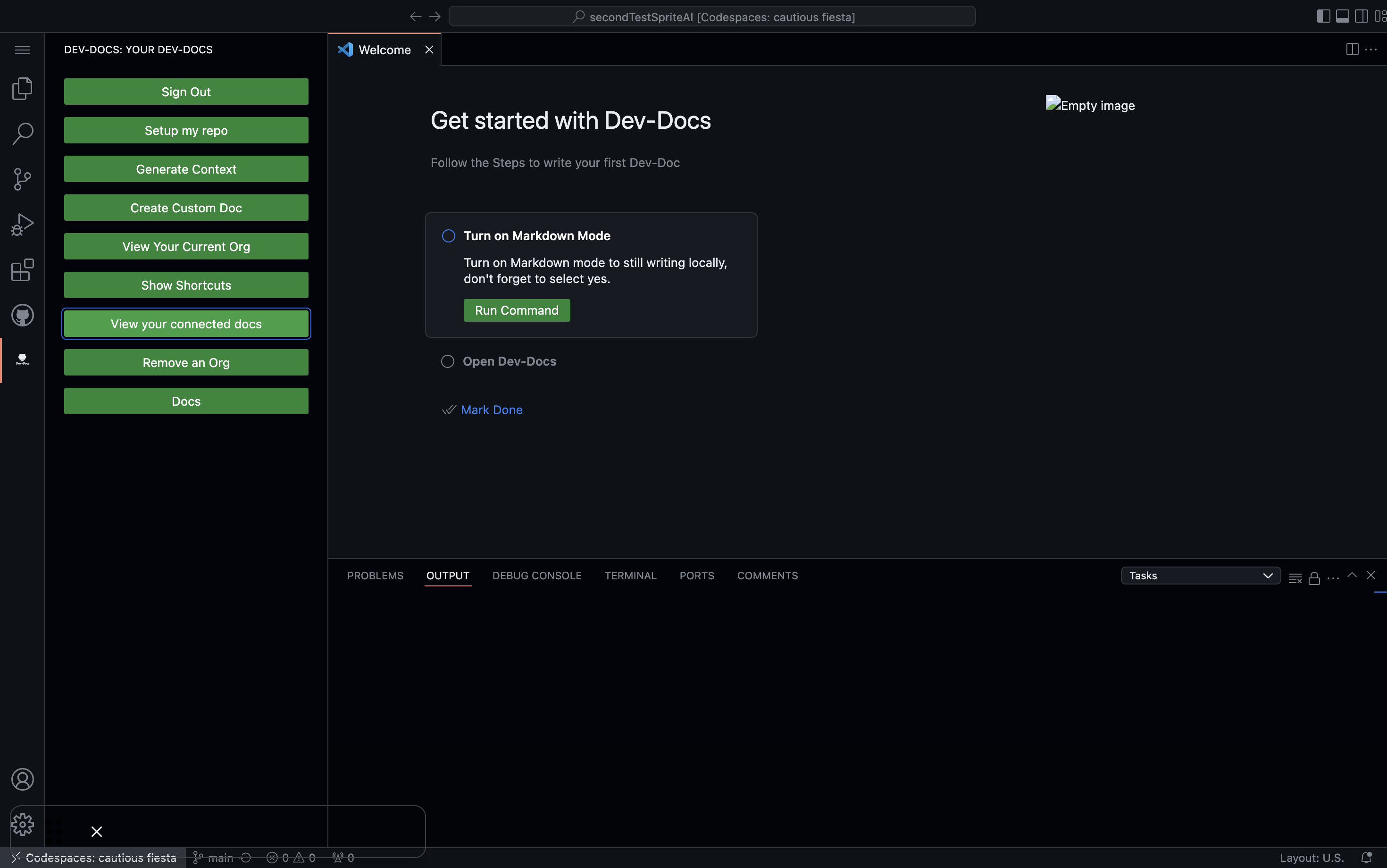Select the Open Dev-Docs radio button
The height and width of the screenshot is (868, 1387).
448,361
